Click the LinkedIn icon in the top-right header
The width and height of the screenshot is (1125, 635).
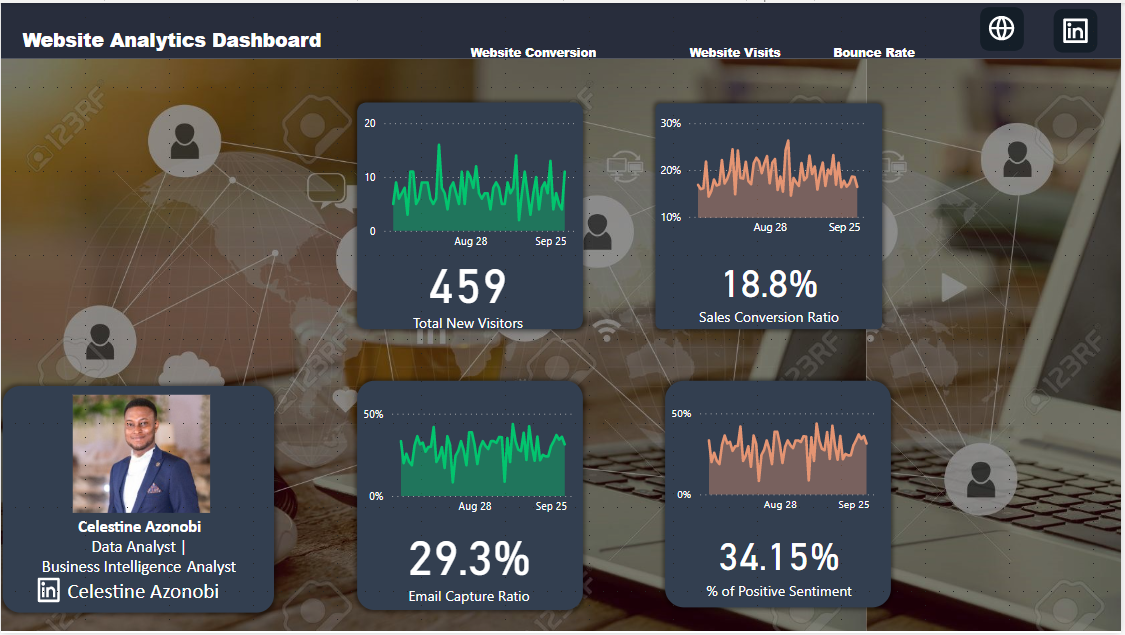click(x=1075, y=30)
